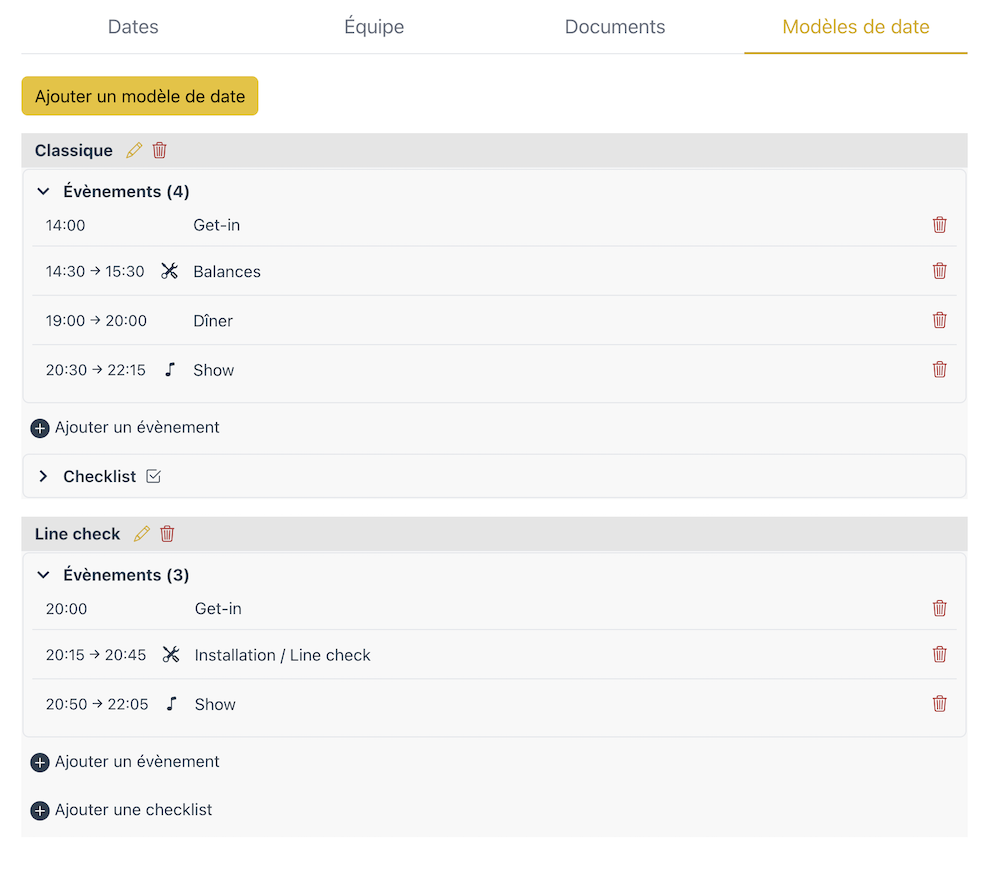Delete the Installation / Line check event

point(939,655)
